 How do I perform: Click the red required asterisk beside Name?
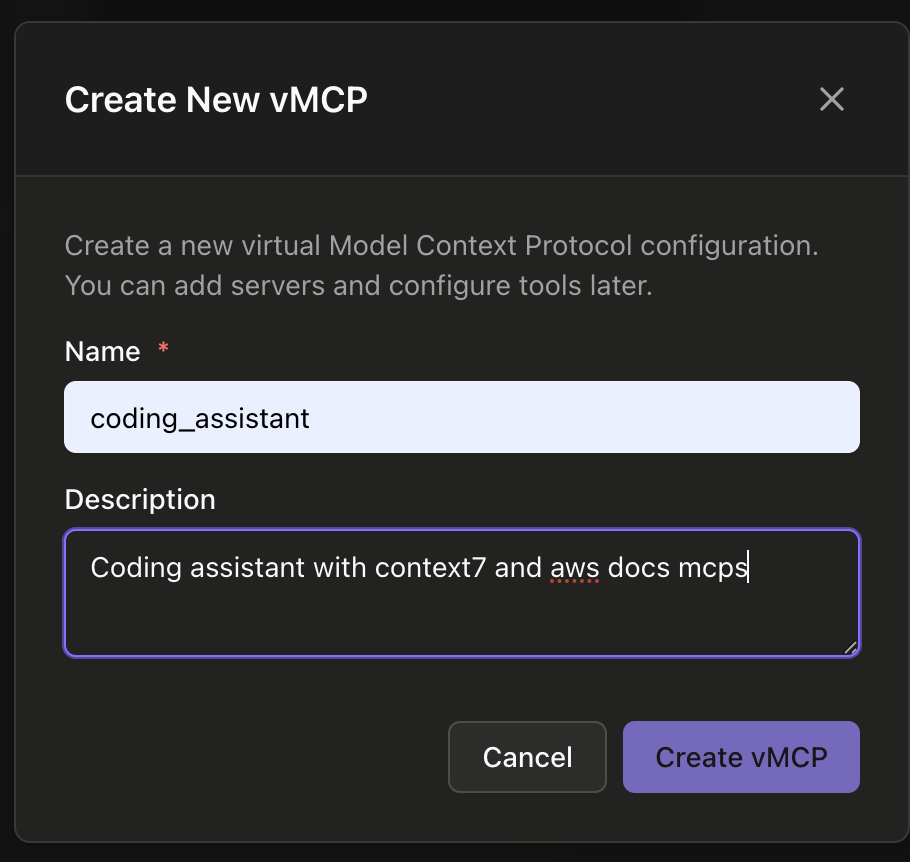(162, 348)
